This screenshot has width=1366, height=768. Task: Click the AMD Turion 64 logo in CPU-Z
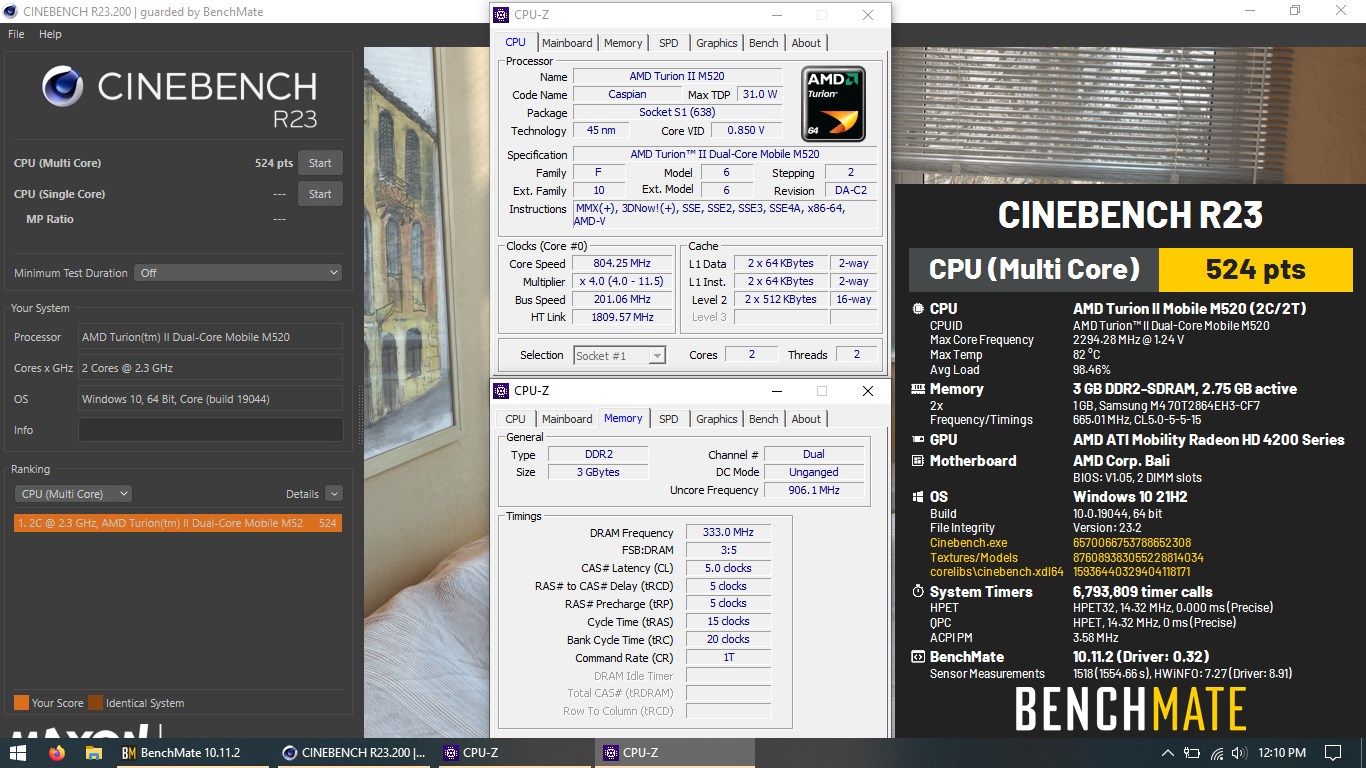(x=834, y=104)
